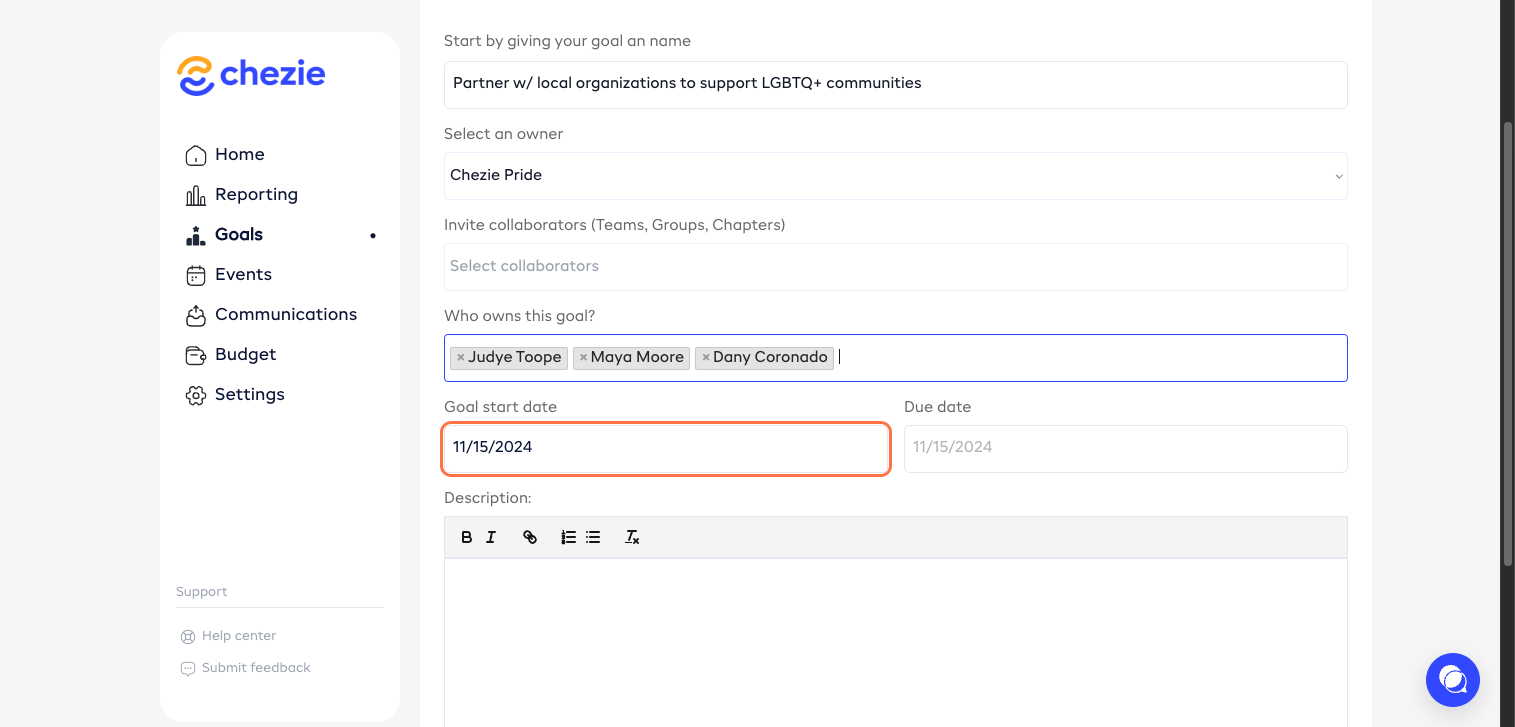
Task: Remove Judye Toope from goal owners
Action: [x=460, y=358]
